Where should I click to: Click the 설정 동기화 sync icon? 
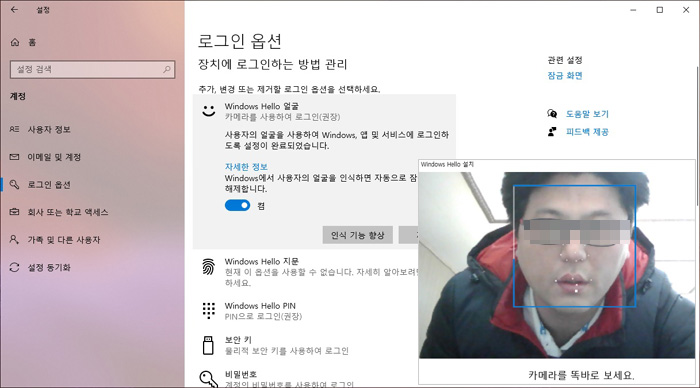pos(14,267)
